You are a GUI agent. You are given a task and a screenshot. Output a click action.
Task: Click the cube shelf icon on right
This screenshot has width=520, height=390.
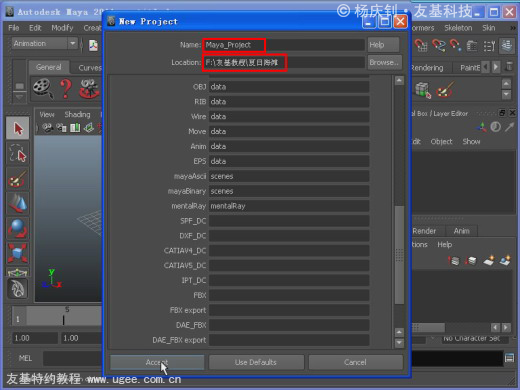pos(423,90)
